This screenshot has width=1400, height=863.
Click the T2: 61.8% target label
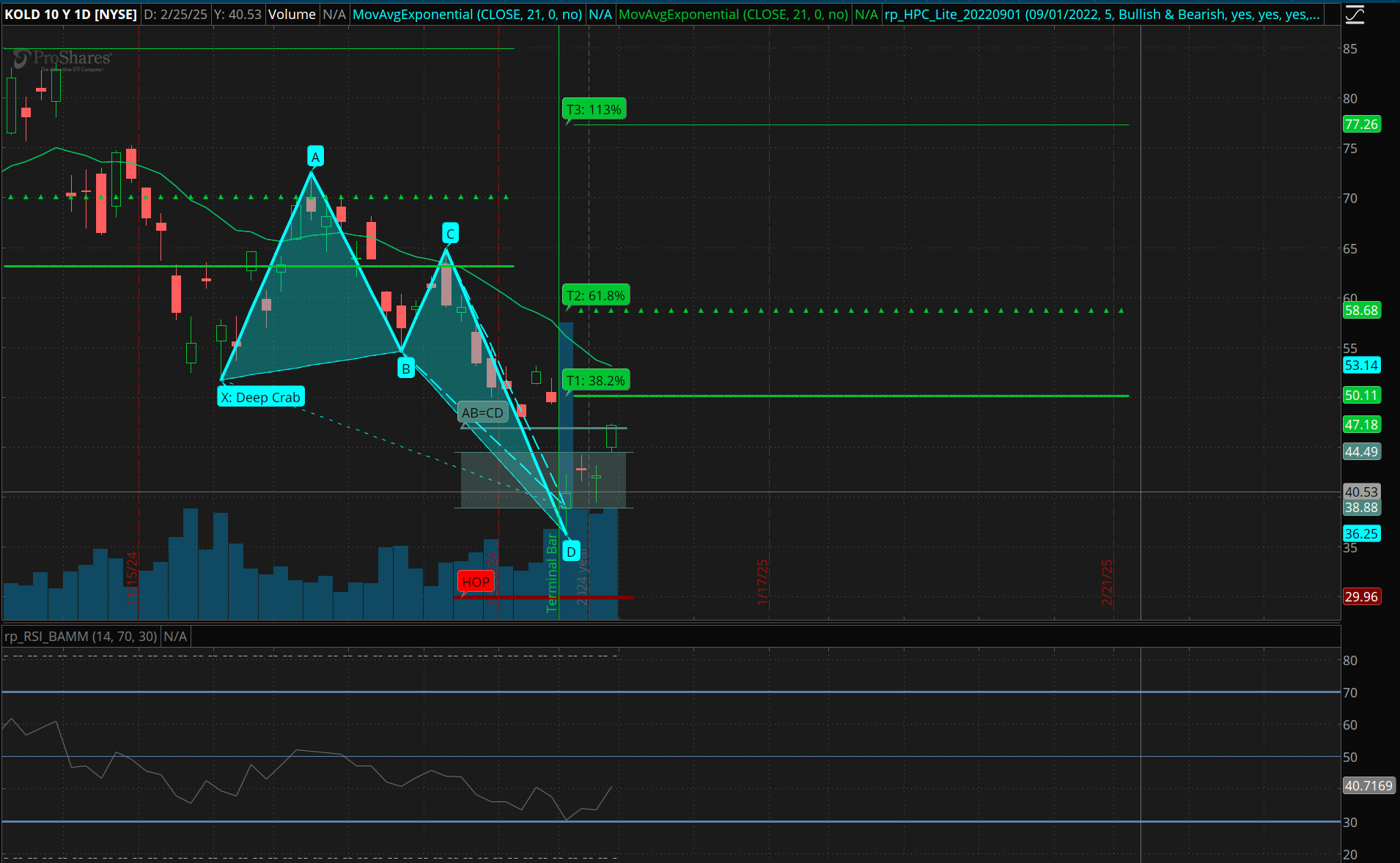[x=596, y=296]
